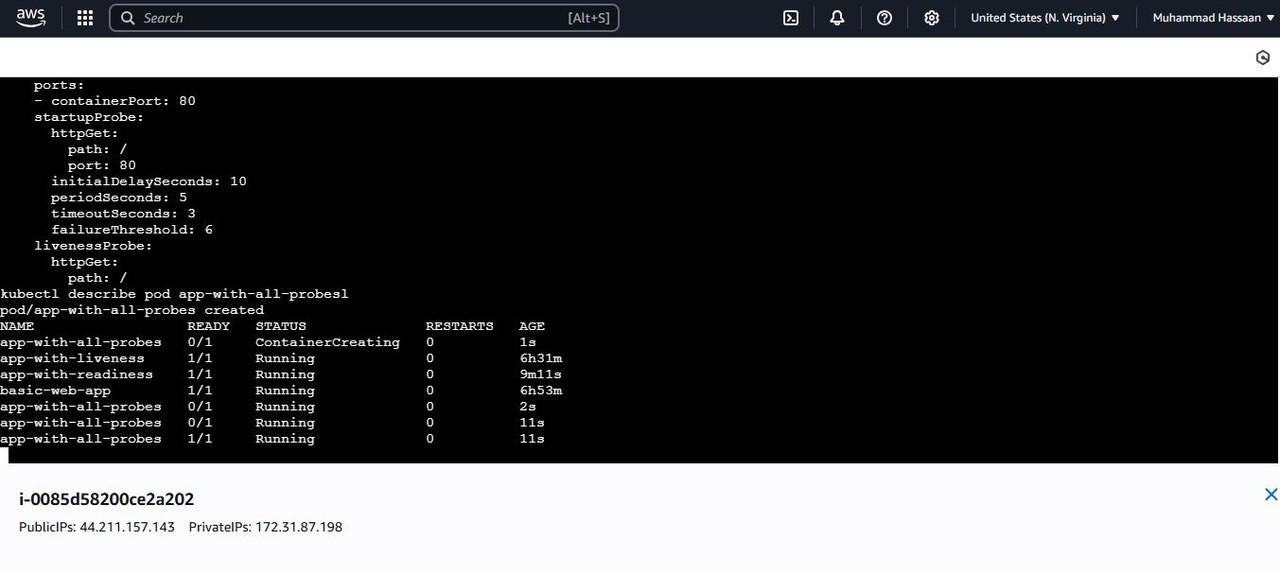The width and height of the screenshot is (1280, 572).
Task: Open the notifications bell
Action: [x=837, y=18]
